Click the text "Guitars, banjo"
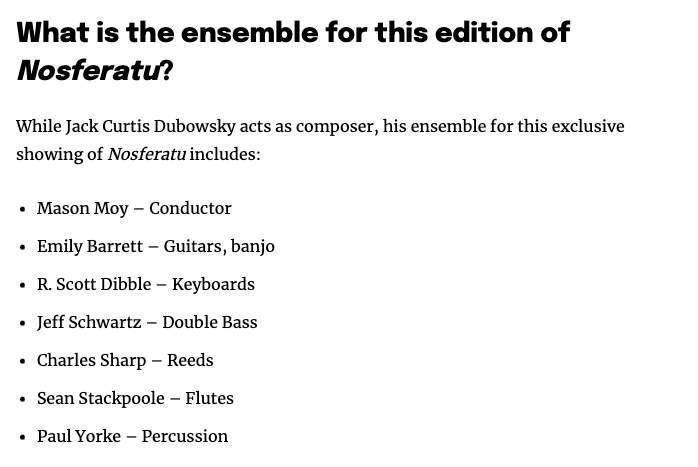The image size is (698, 467). [x=219, y=246]
